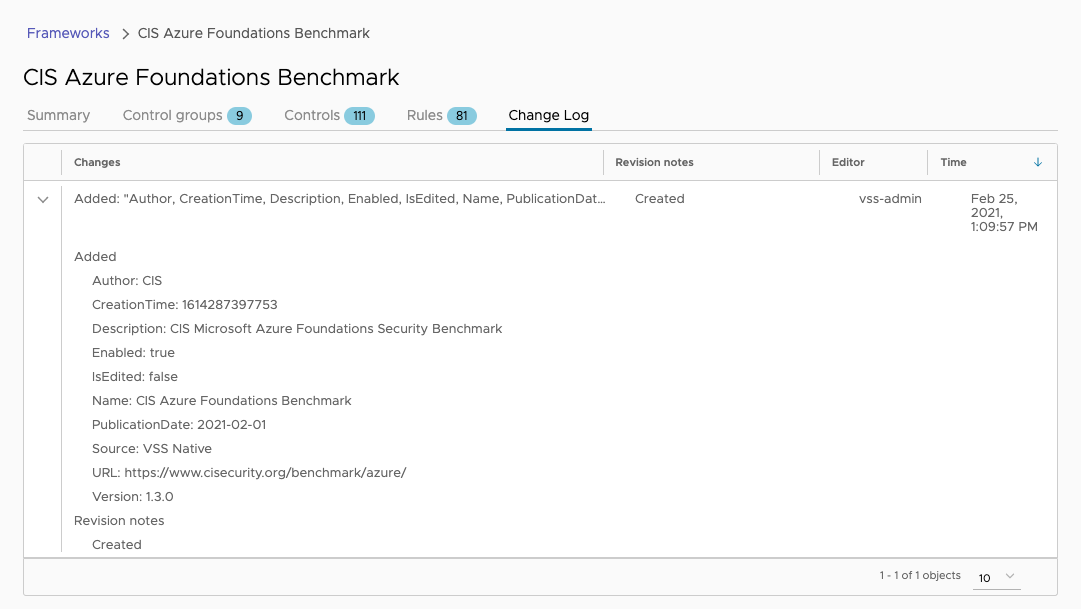Select the 'PublicationDate: 2021-02-01' line

pos(179,425)
